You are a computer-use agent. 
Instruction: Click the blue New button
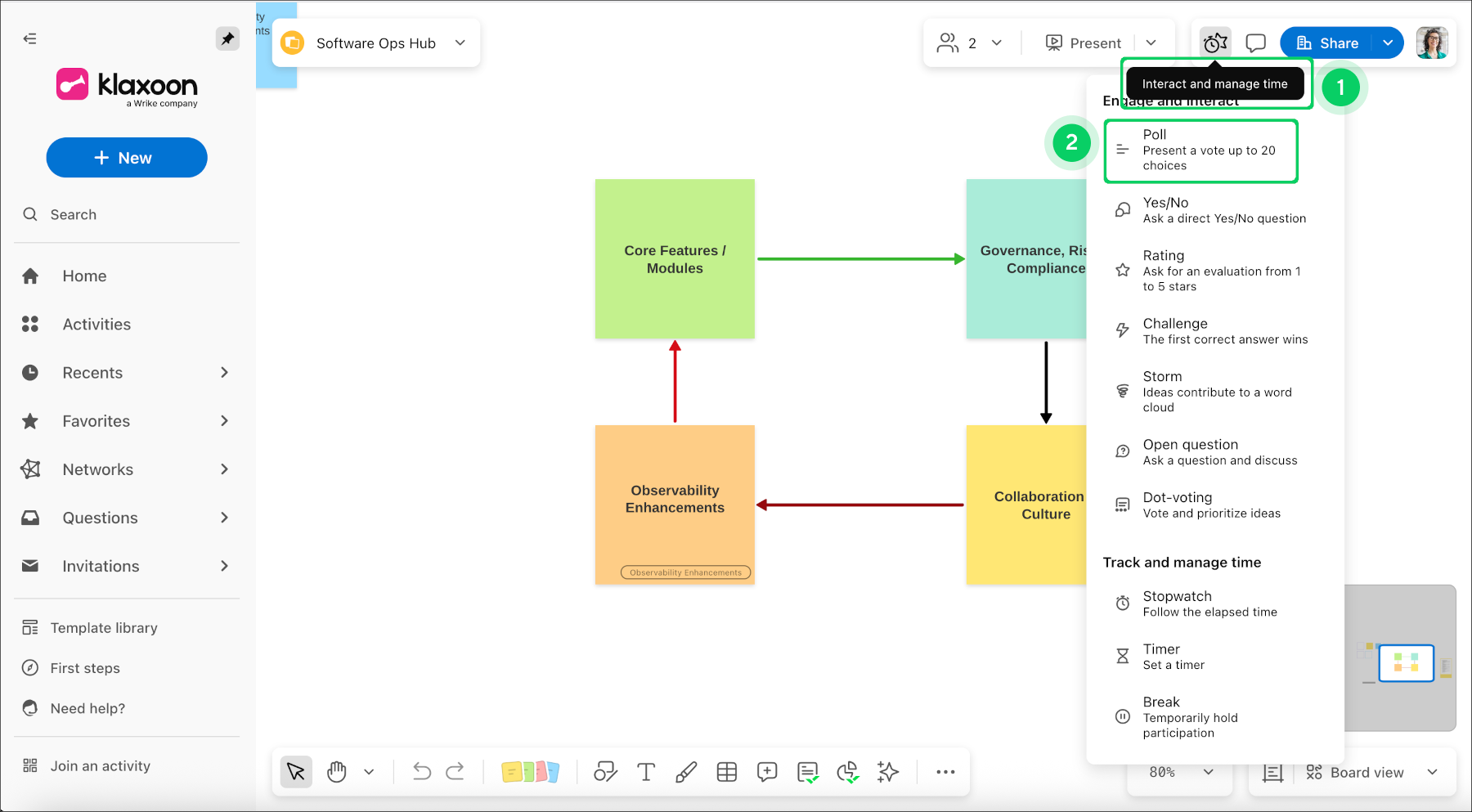[x=127, y=158]
